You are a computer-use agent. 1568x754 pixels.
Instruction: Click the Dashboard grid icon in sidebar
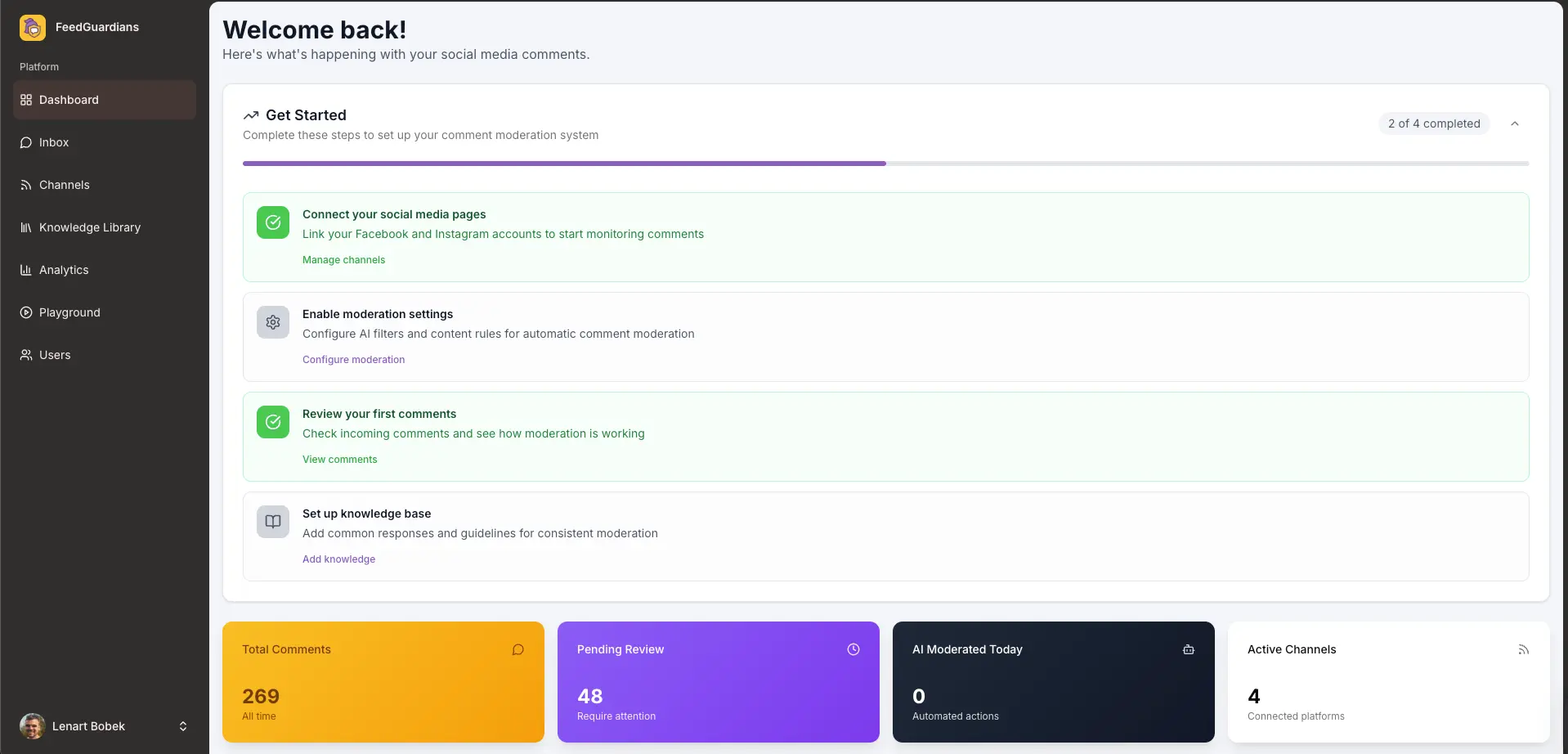tap(26, 100)
